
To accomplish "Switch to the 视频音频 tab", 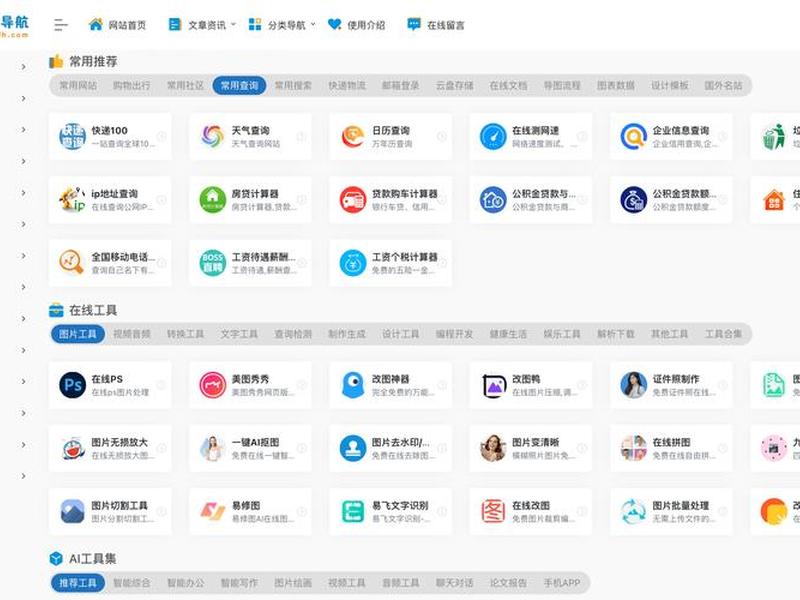I will 132,334.
